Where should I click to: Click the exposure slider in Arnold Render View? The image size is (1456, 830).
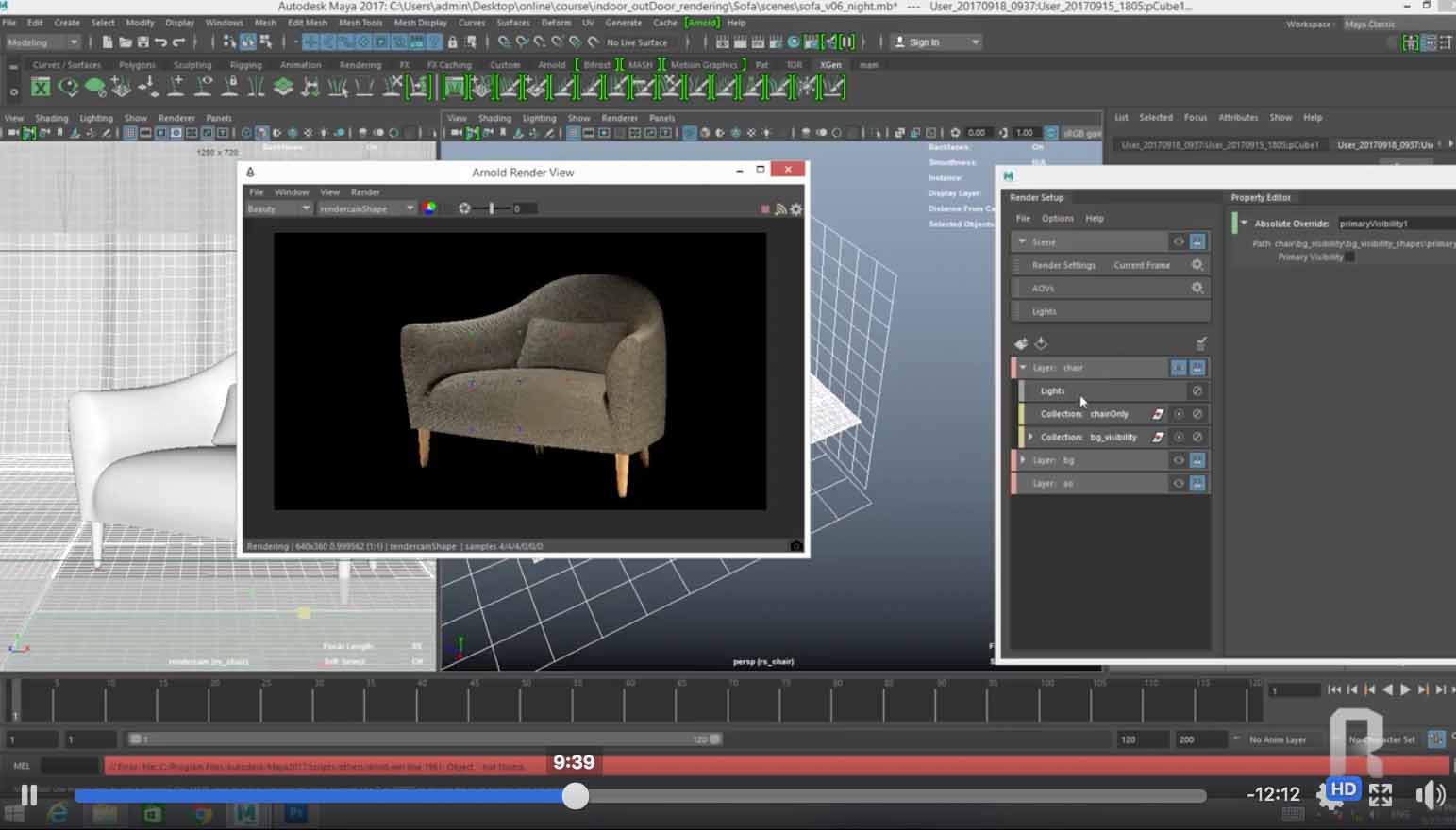491,208
